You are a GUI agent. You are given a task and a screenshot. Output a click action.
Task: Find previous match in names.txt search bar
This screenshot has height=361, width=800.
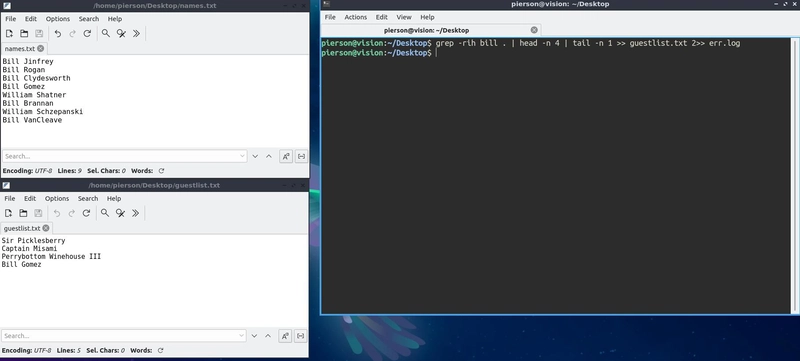[269, 157]
